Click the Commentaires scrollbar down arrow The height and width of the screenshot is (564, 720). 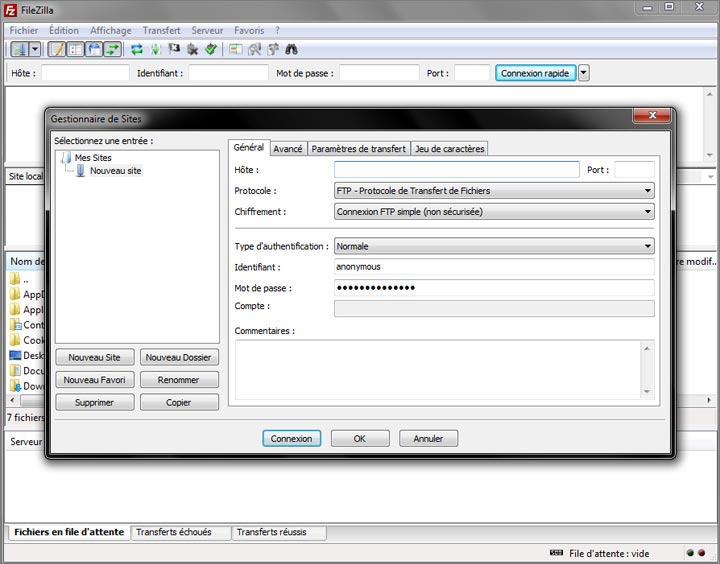coord(647,392)
